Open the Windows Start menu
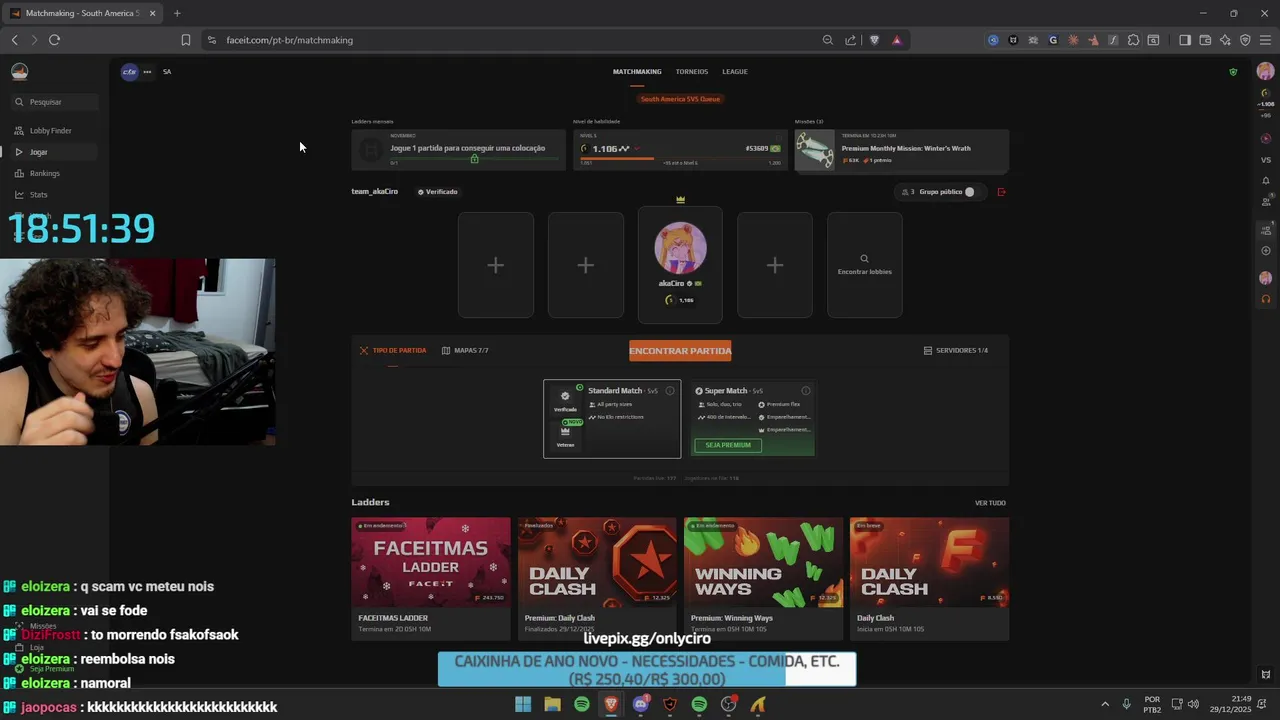This screenshot has width=1280, height=720. click(x=522, y=705)
